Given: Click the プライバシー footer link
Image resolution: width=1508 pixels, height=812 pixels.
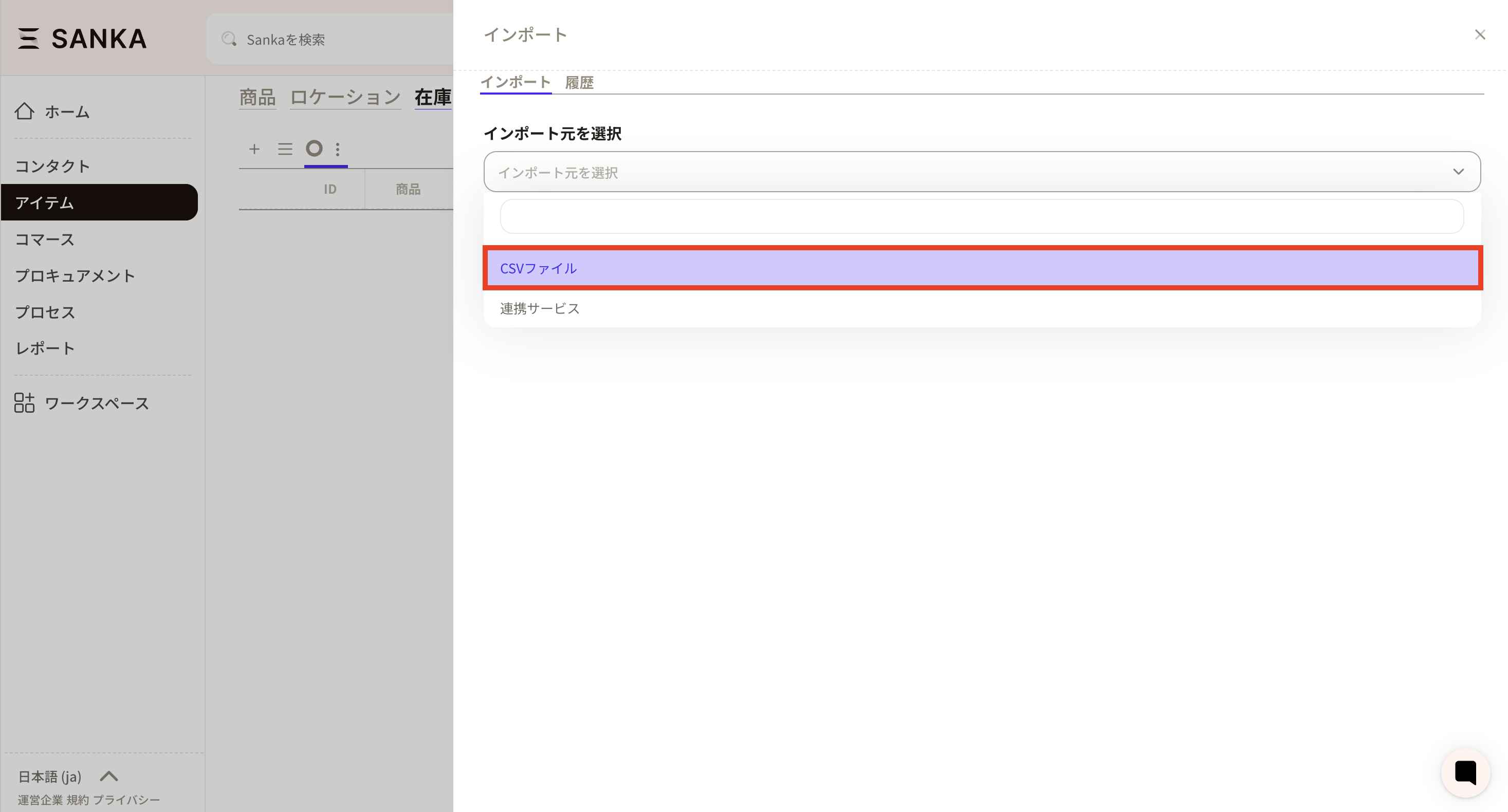Looking at the screenshot, I should (126, 800).
